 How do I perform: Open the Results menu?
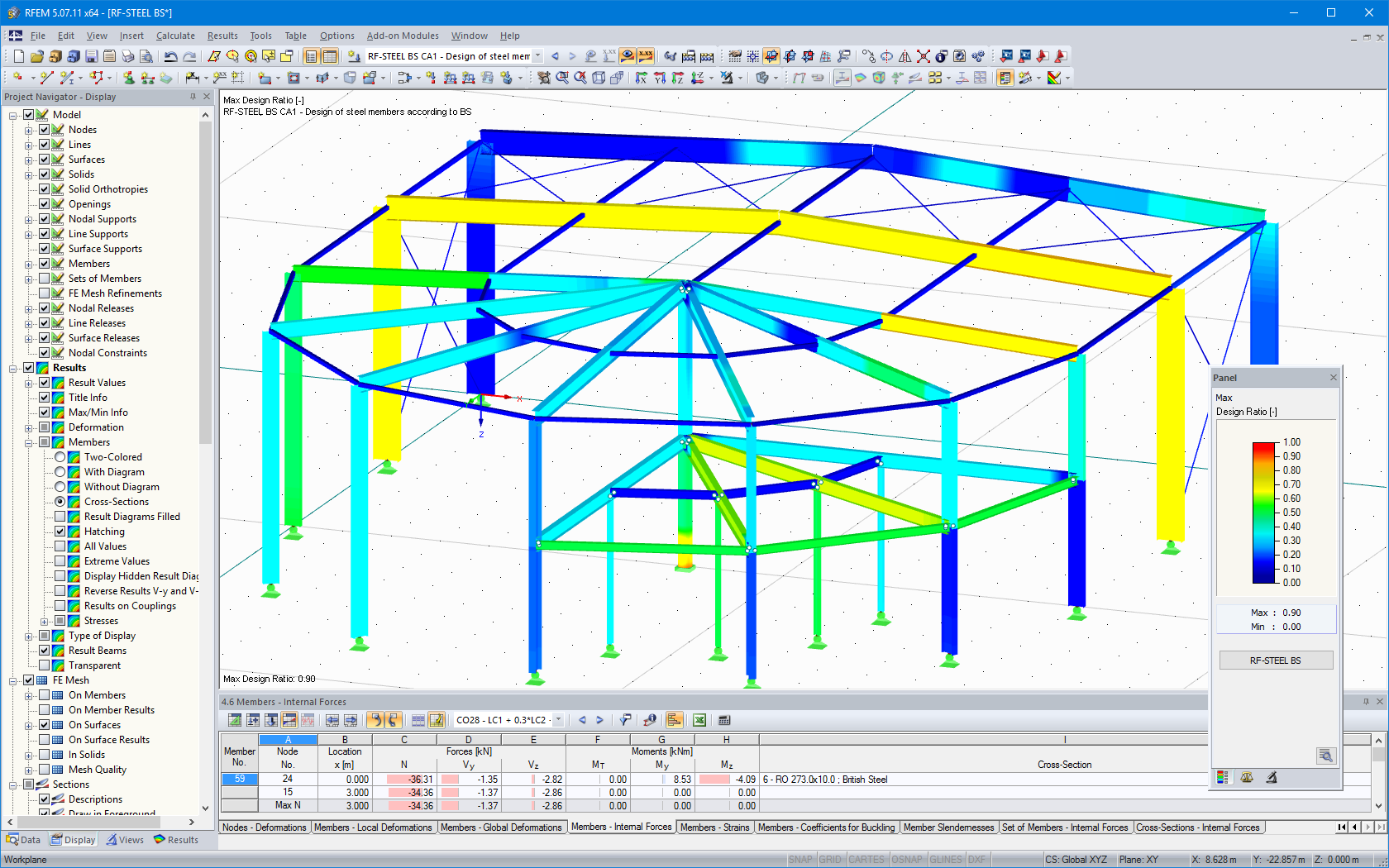(x=222, y=36)
